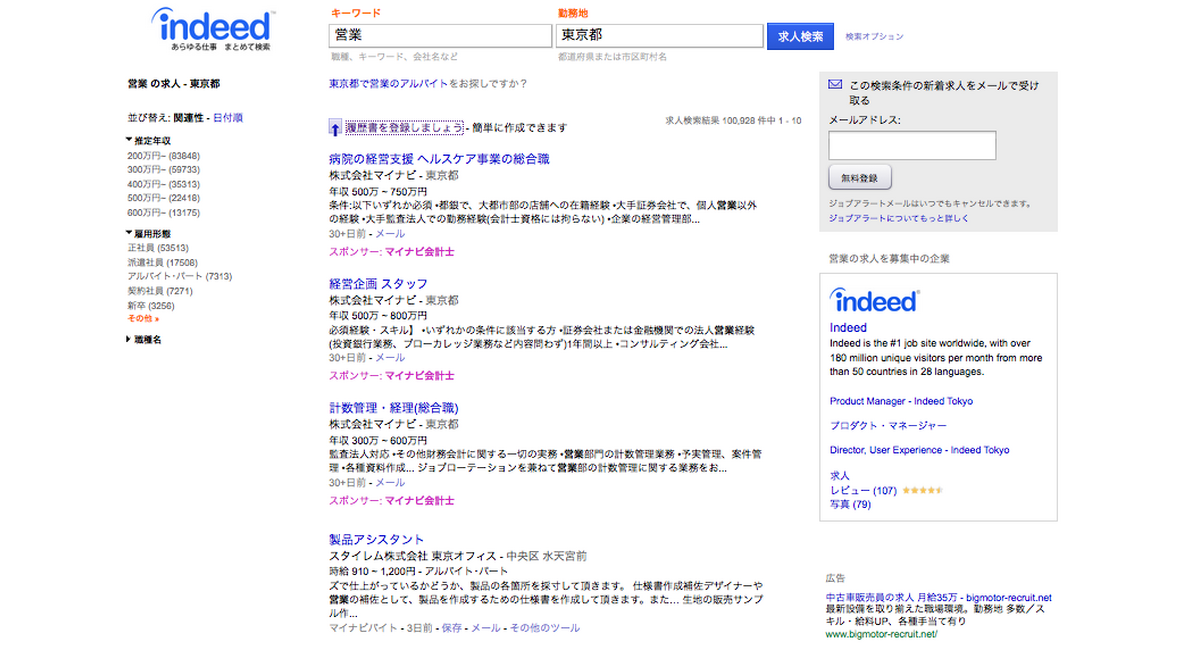This screenshot has height=650, width=1200.
Task: Expand その他 employment type options
Action: 143,318
